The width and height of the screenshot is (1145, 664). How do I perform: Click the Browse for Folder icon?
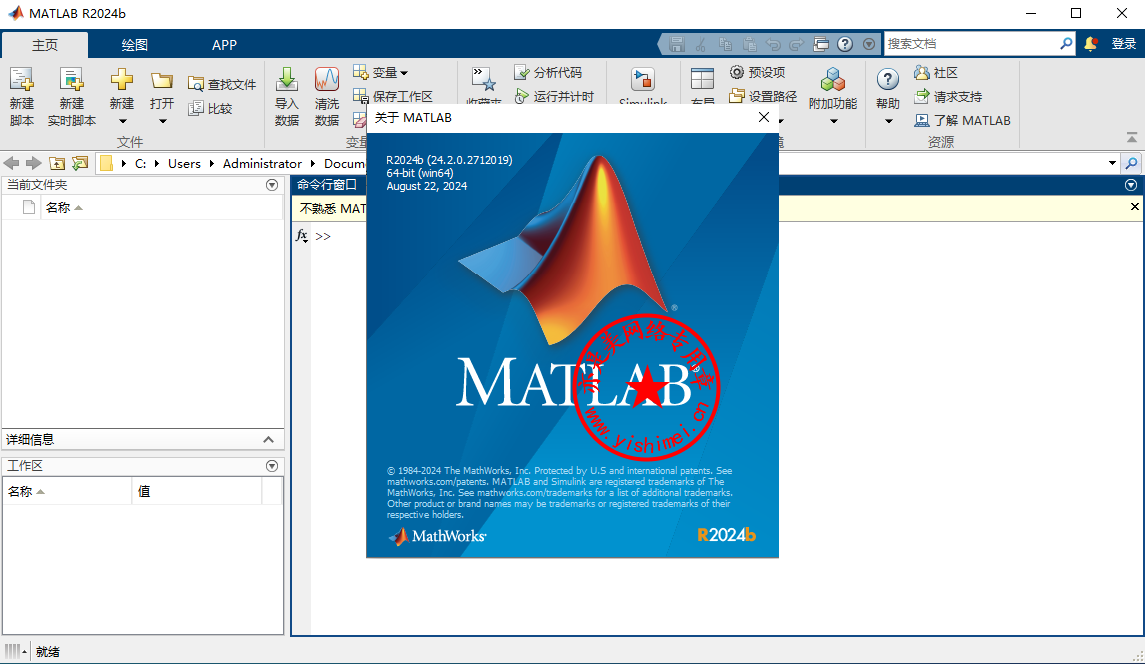80,163
